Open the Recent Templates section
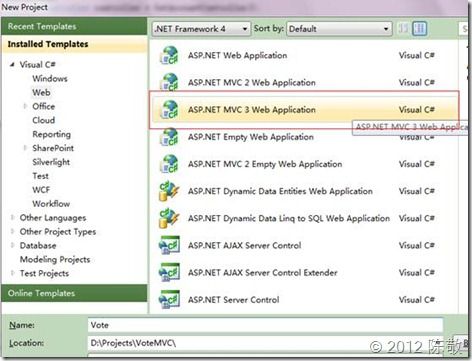 point(74,26)
